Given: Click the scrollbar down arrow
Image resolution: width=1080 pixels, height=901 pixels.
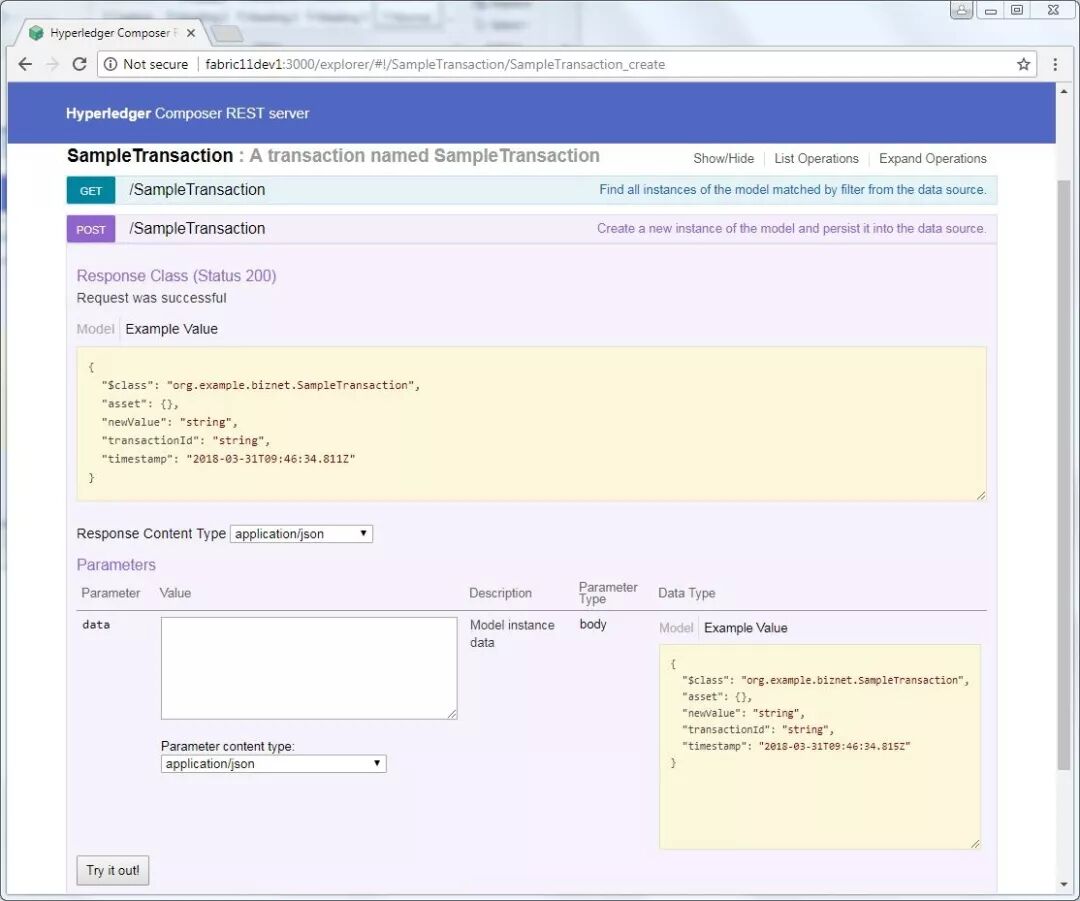Looking at the screenshot, I should (x=1064, y=884).
